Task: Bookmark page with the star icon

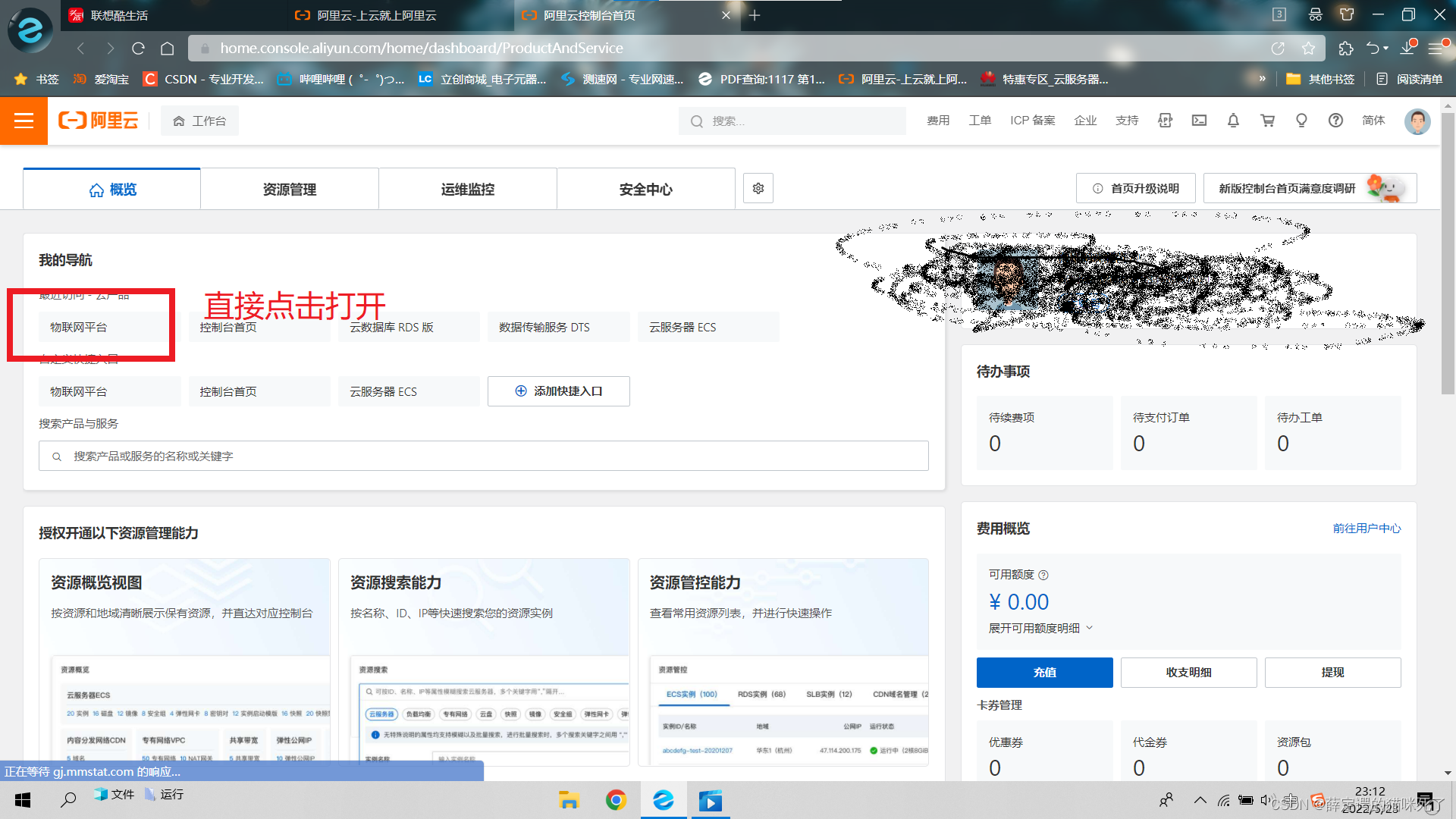Action: point(1308,49)
